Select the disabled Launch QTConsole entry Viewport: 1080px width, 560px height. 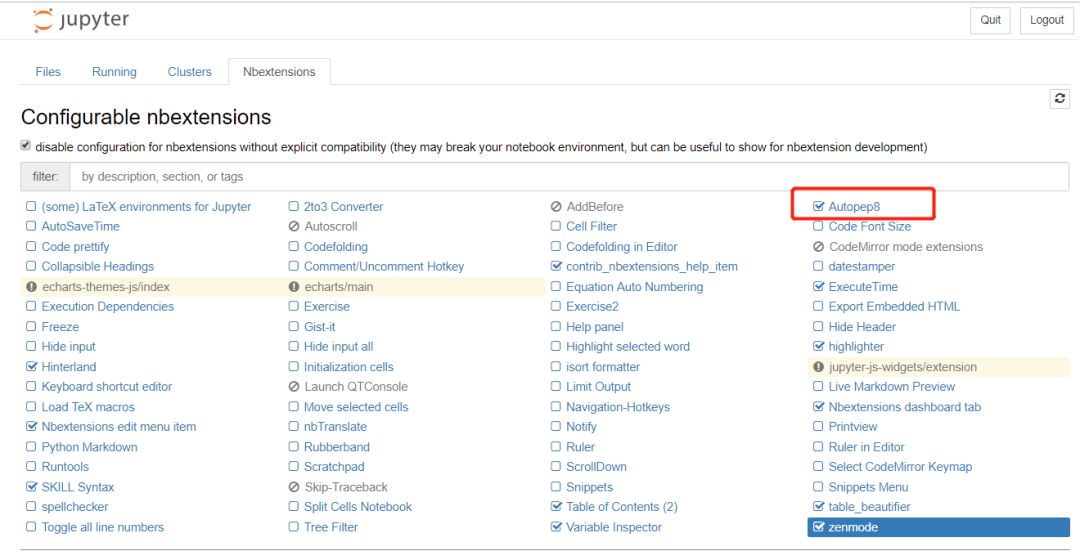point(355,386)
